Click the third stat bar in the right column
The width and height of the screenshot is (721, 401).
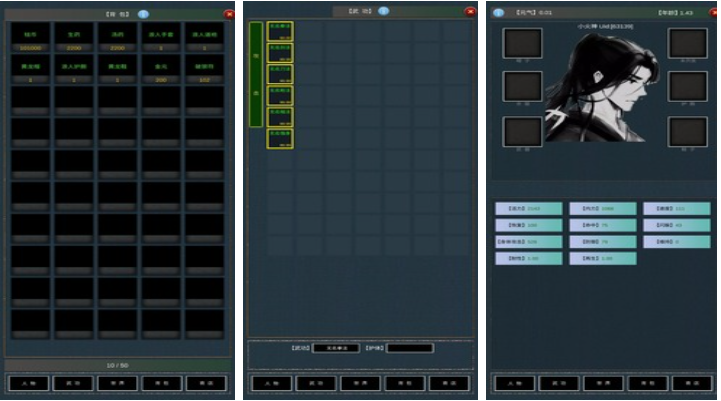tap(676, 242)
